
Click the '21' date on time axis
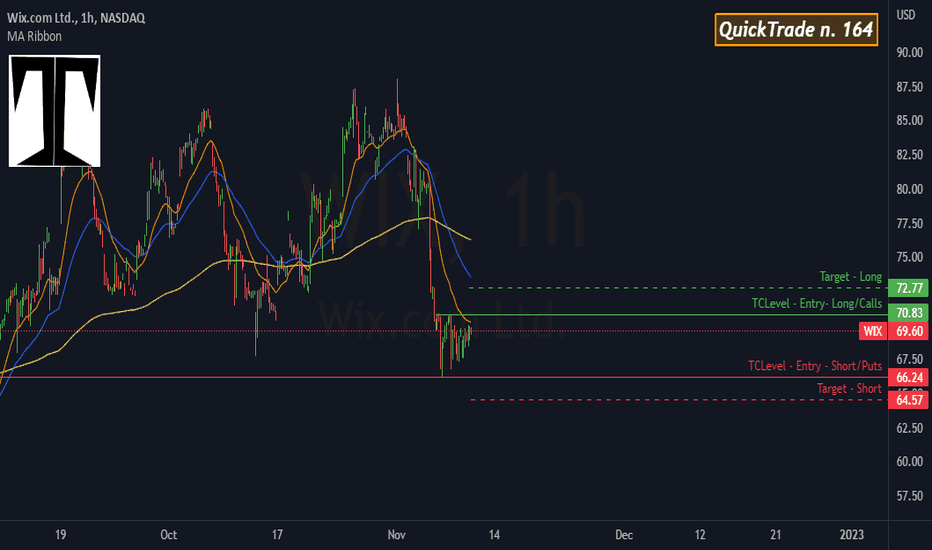(x=776, y=535)
